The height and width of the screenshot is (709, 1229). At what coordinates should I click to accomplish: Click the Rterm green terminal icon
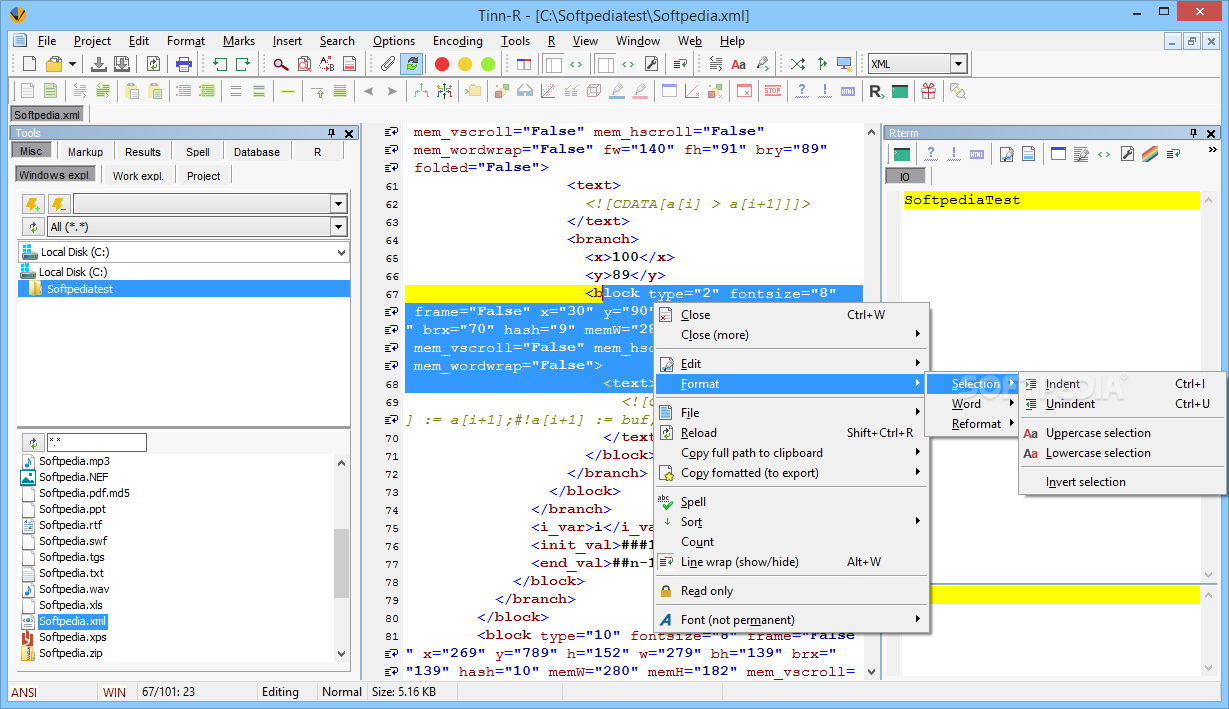(902, 154)
